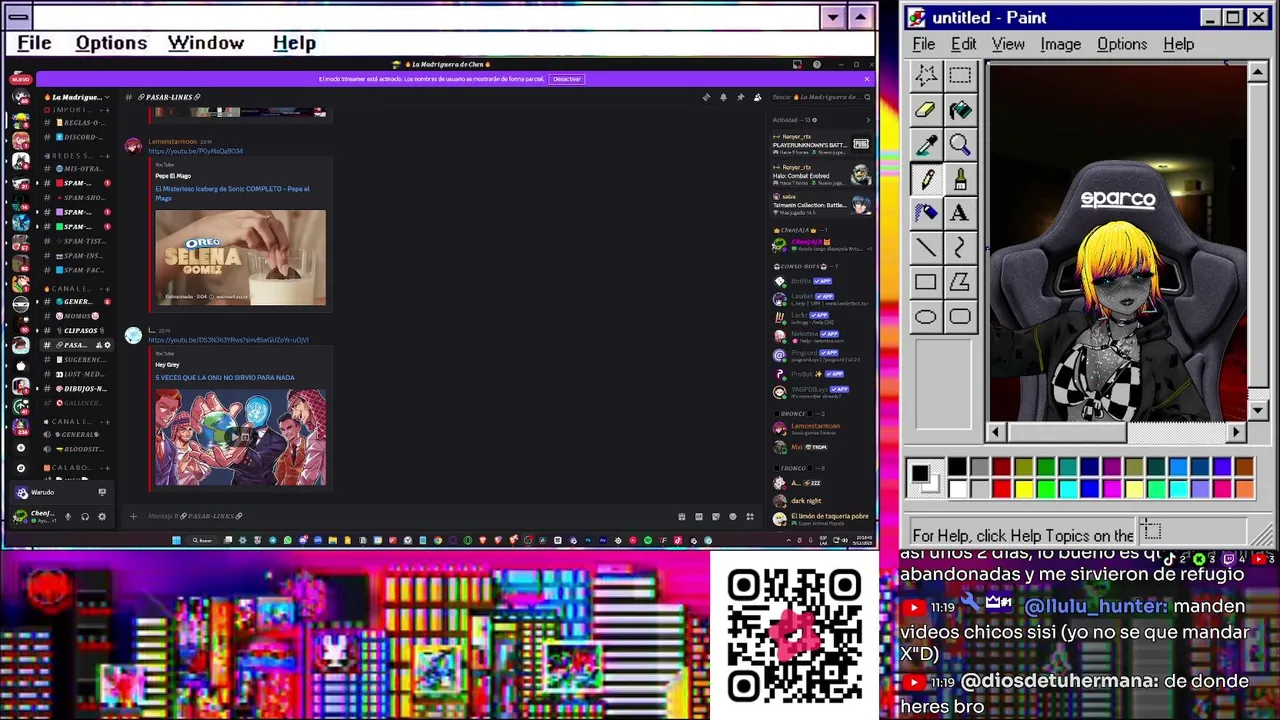Image resolution: width=1280 pixels, height=720 pixels.
Task: Choose the Rounded Rectangle tool
Action: [x=960, y=317]
